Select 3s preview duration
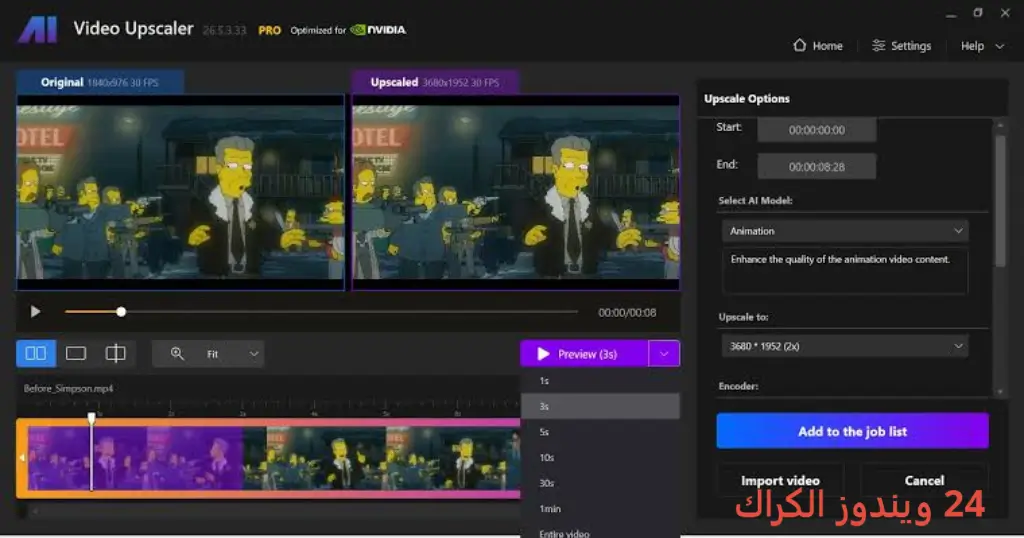Image resolution: width=1024 pixels, height=538 pixels. pos(600,406)
